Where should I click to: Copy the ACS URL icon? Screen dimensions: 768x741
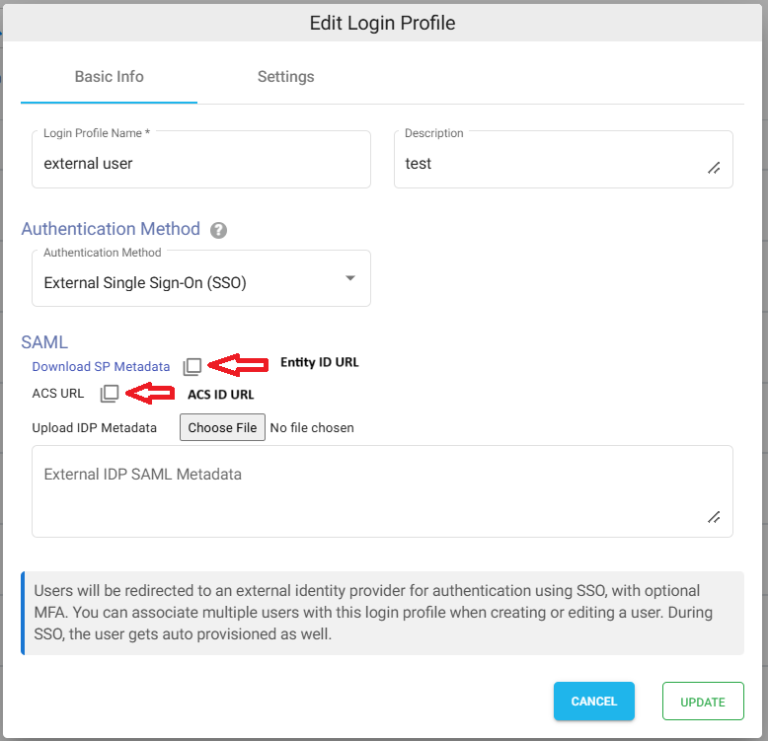(109, 393)
